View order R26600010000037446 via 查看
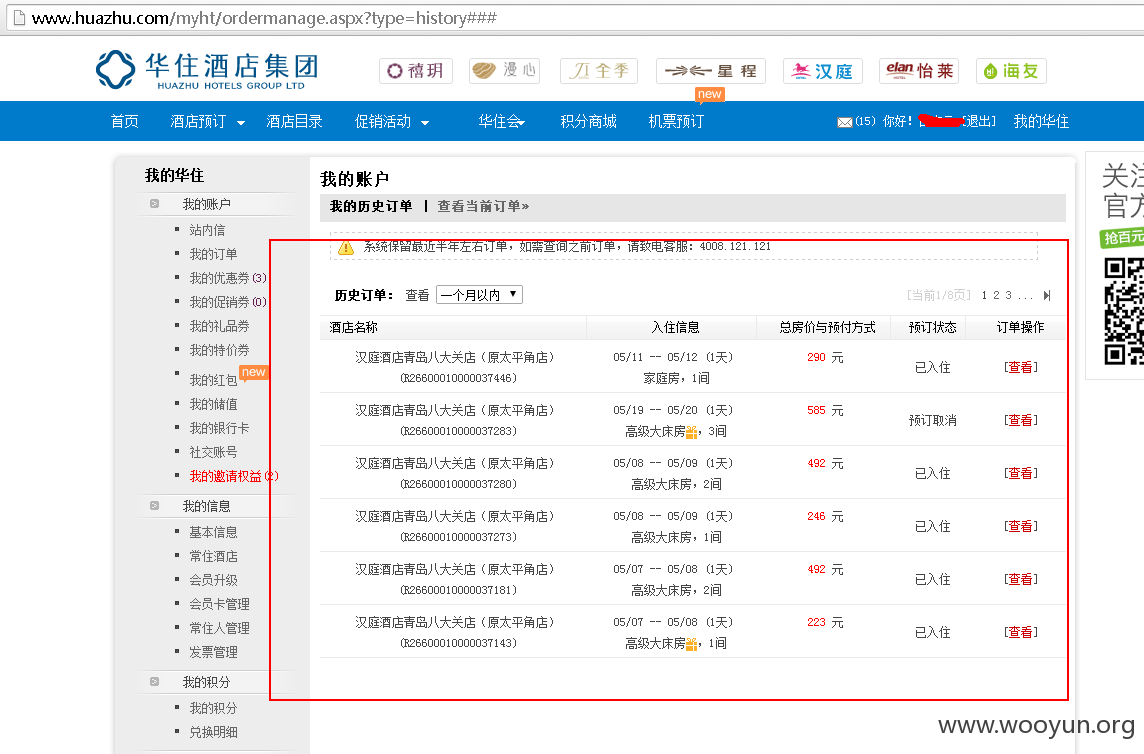Image resolution: width=1144 pixels, height=754 pixels. tap(1021, 367)
